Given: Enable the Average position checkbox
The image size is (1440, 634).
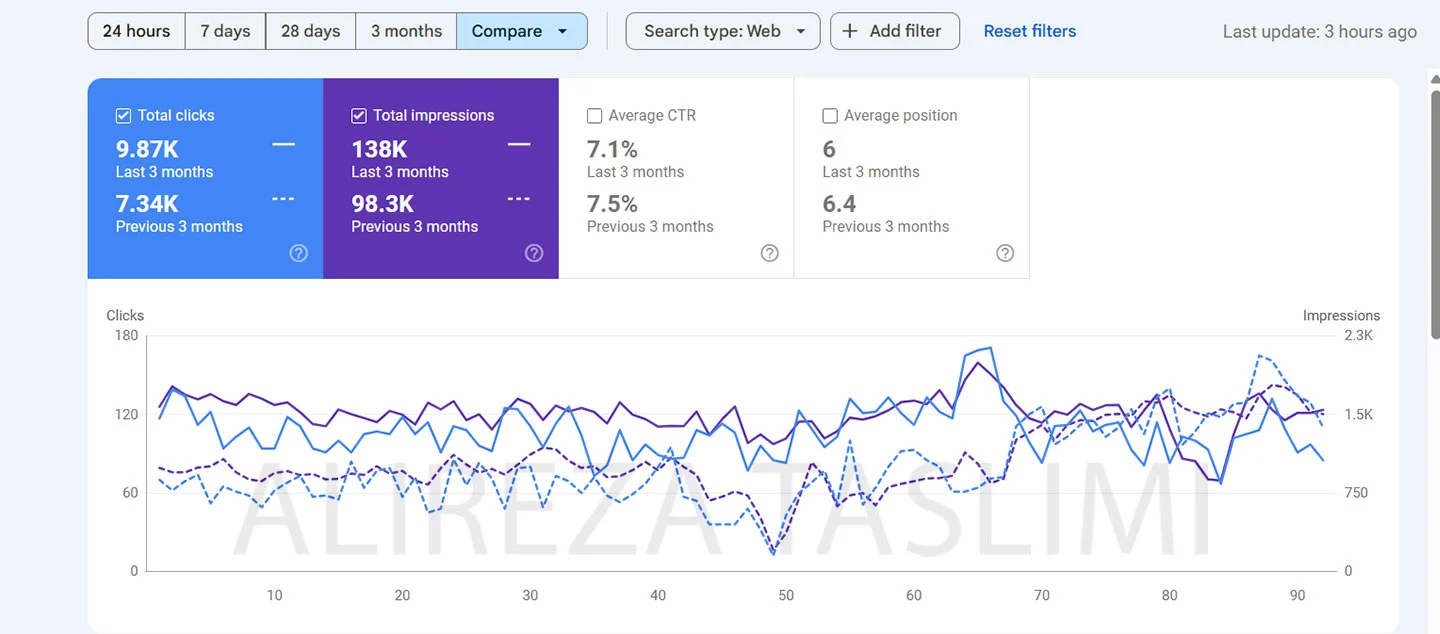Looking at the screenshot, I should click(x=830, y=116).
